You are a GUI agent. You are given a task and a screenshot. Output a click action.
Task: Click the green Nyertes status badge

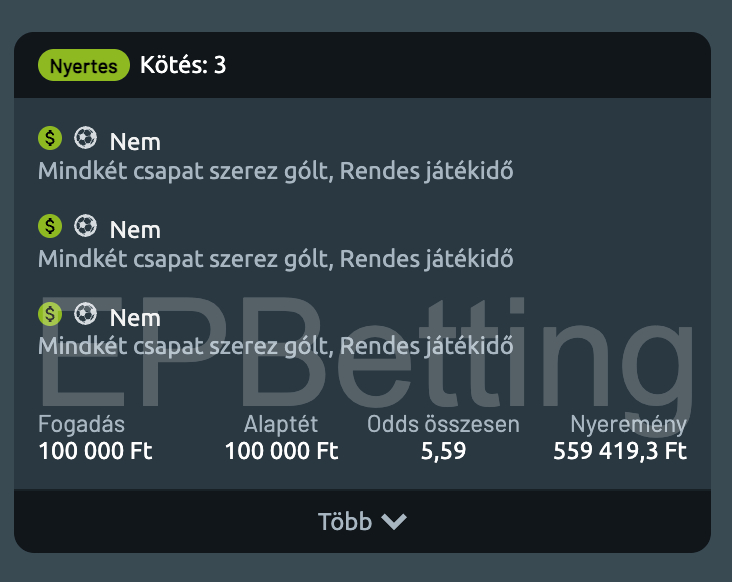[84, 66]
